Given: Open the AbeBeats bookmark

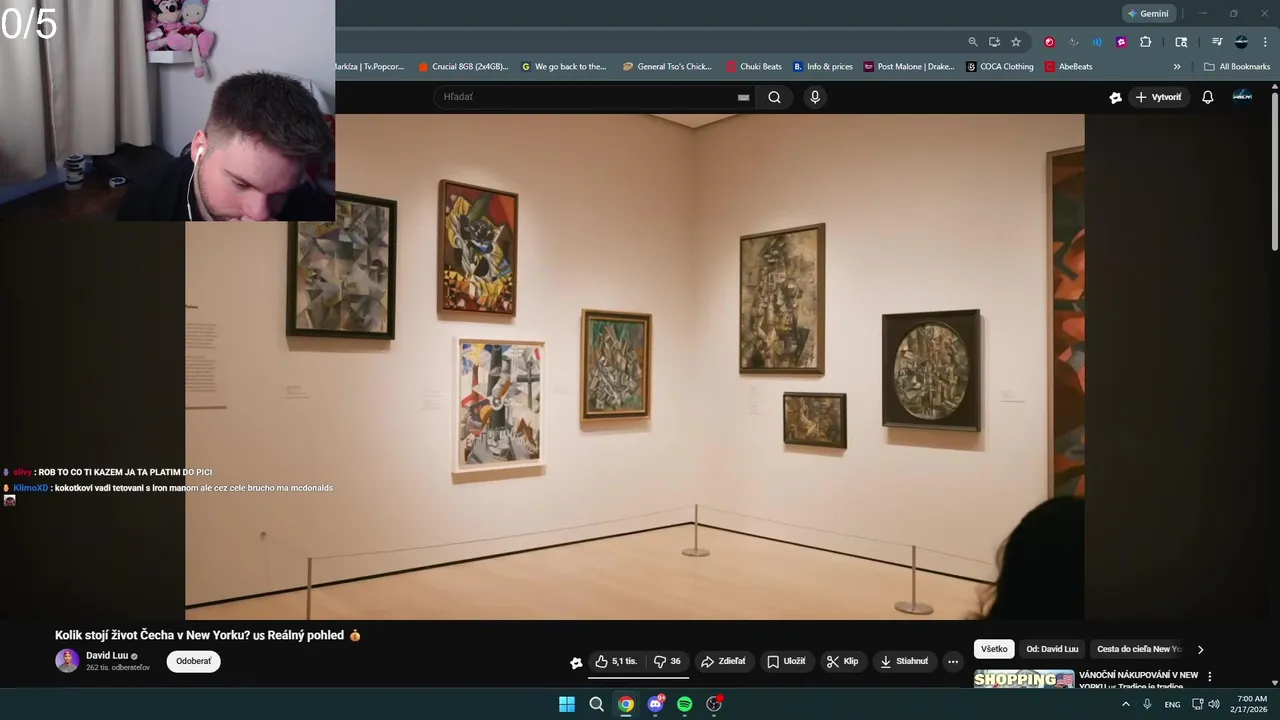Looking at the screenshot, I should tap(1069, 67).
